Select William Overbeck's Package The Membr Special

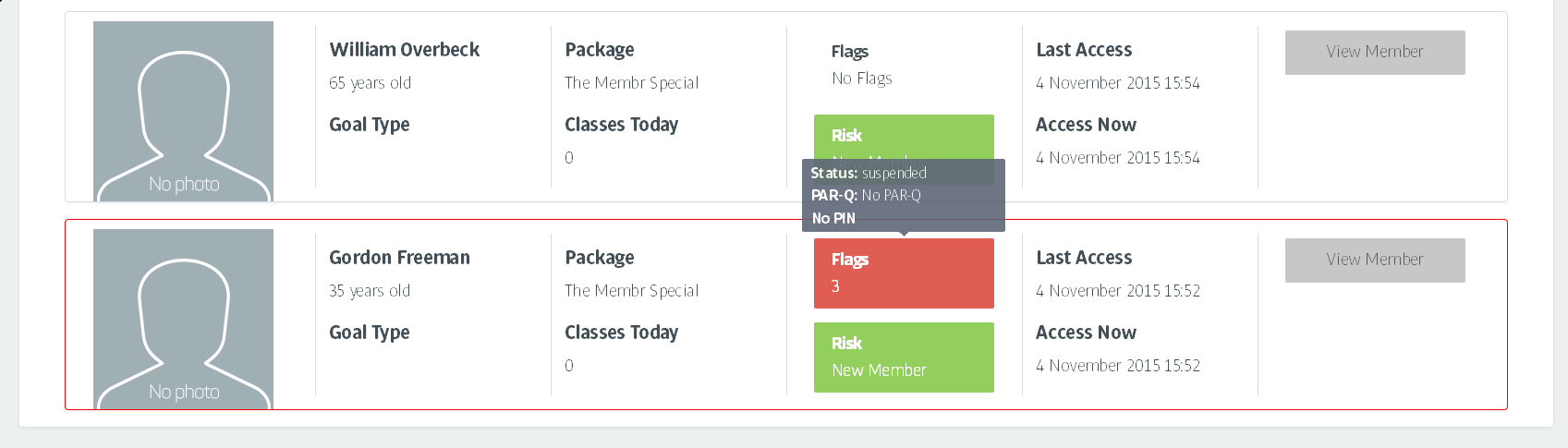point(631,83)
